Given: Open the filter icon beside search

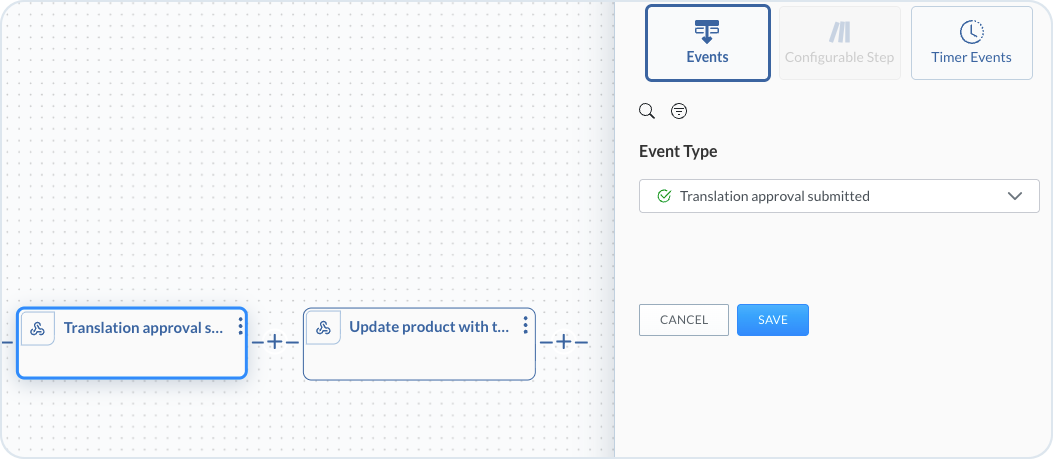Looking at the screenshot, I should (679, 111).
